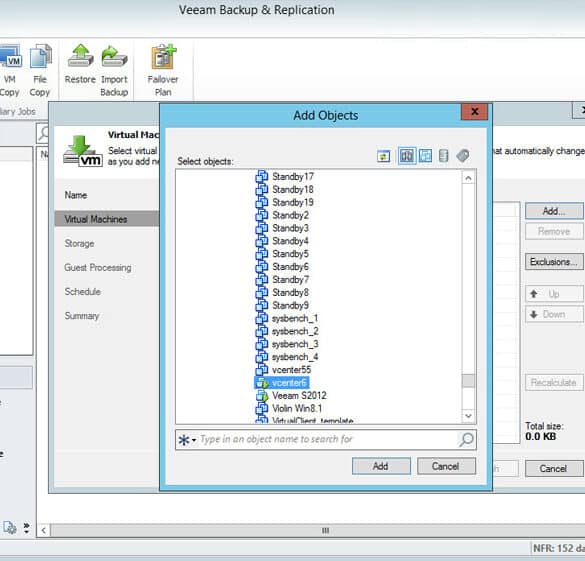Click the VM icon beside sysbench_1

pyautogui.click(x=262, y=318)
